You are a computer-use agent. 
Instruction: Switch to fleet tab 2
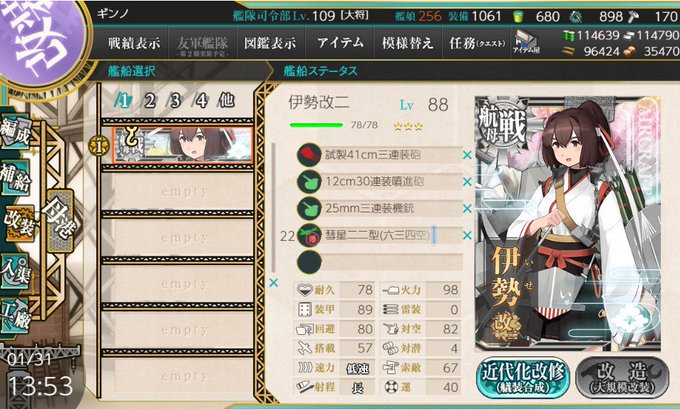click(150, 101)
